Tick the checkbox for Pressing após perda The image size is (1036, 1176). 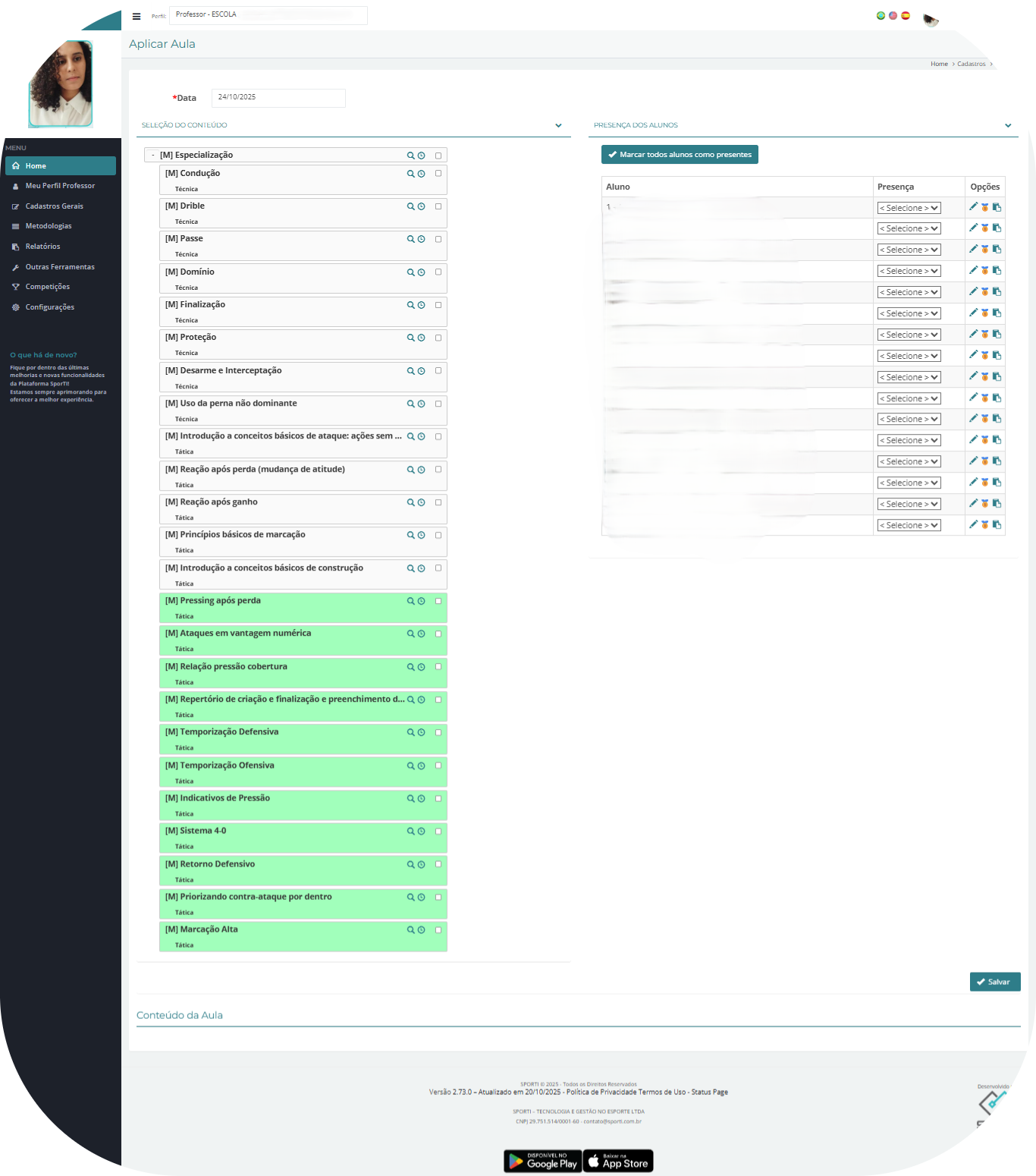pyautogui.click(x=438, y=601)
